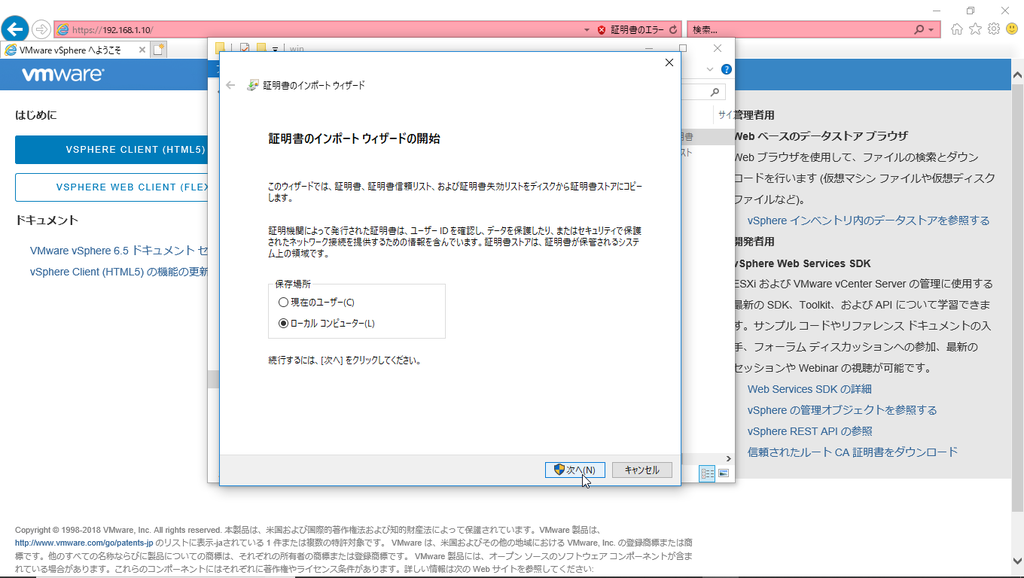The image size is (1024, 578).
Task: Expand the search box dropdown
Action: 931,29
